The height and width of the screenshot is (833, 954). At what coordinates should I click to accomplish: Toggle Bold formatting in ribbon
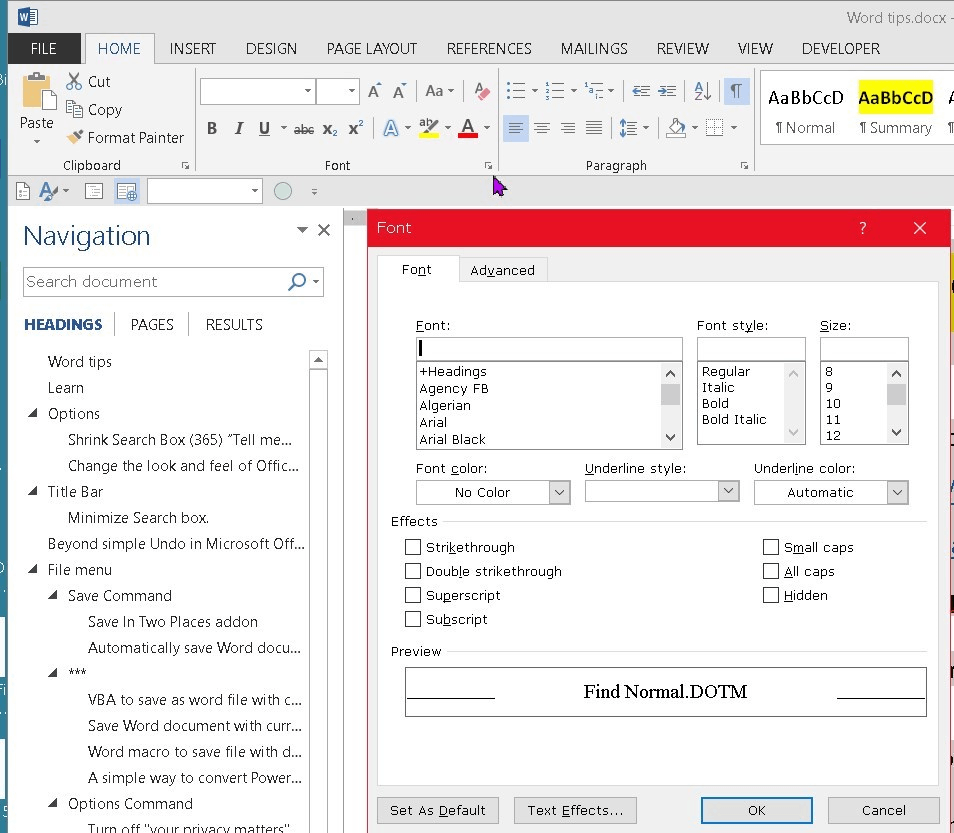[212, 128]
